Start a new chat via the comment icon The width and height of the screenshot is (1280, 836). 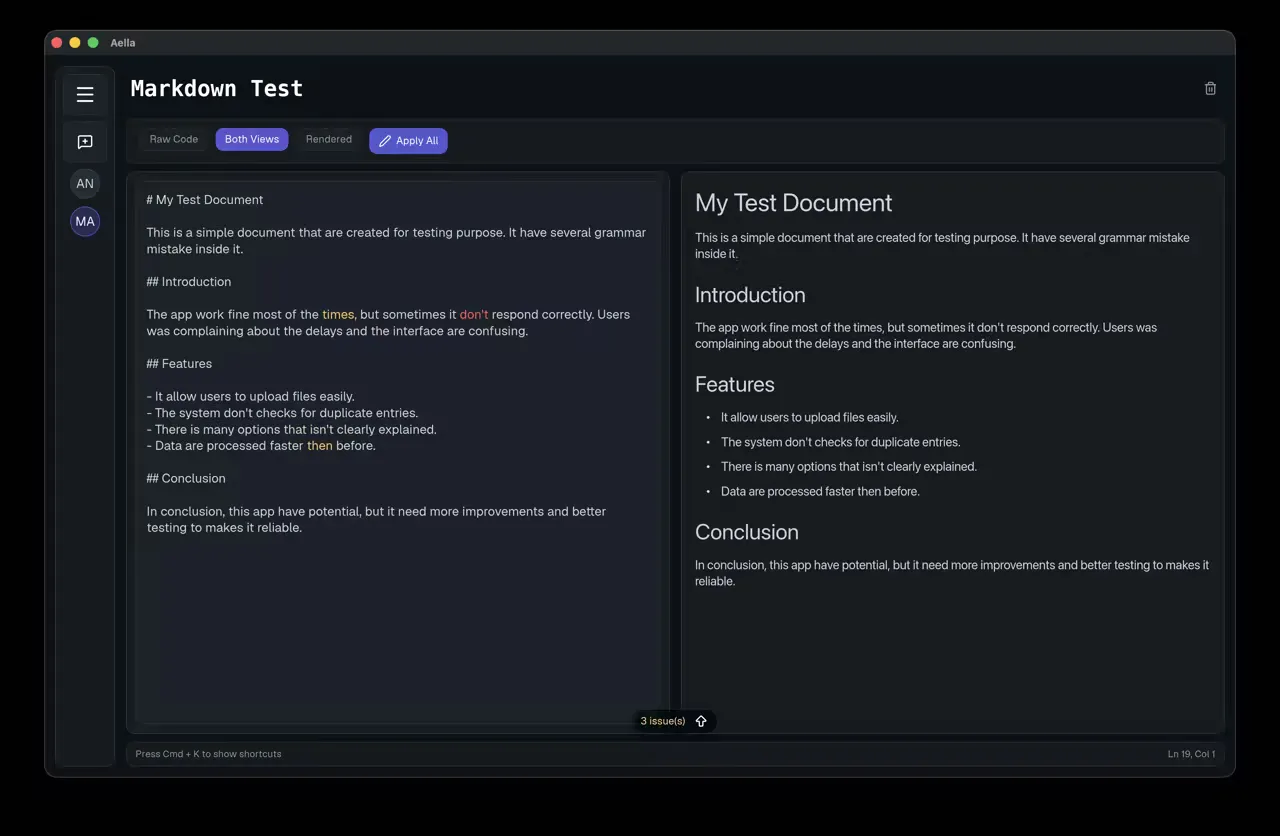pyautogui.click(x=84, y=141)
